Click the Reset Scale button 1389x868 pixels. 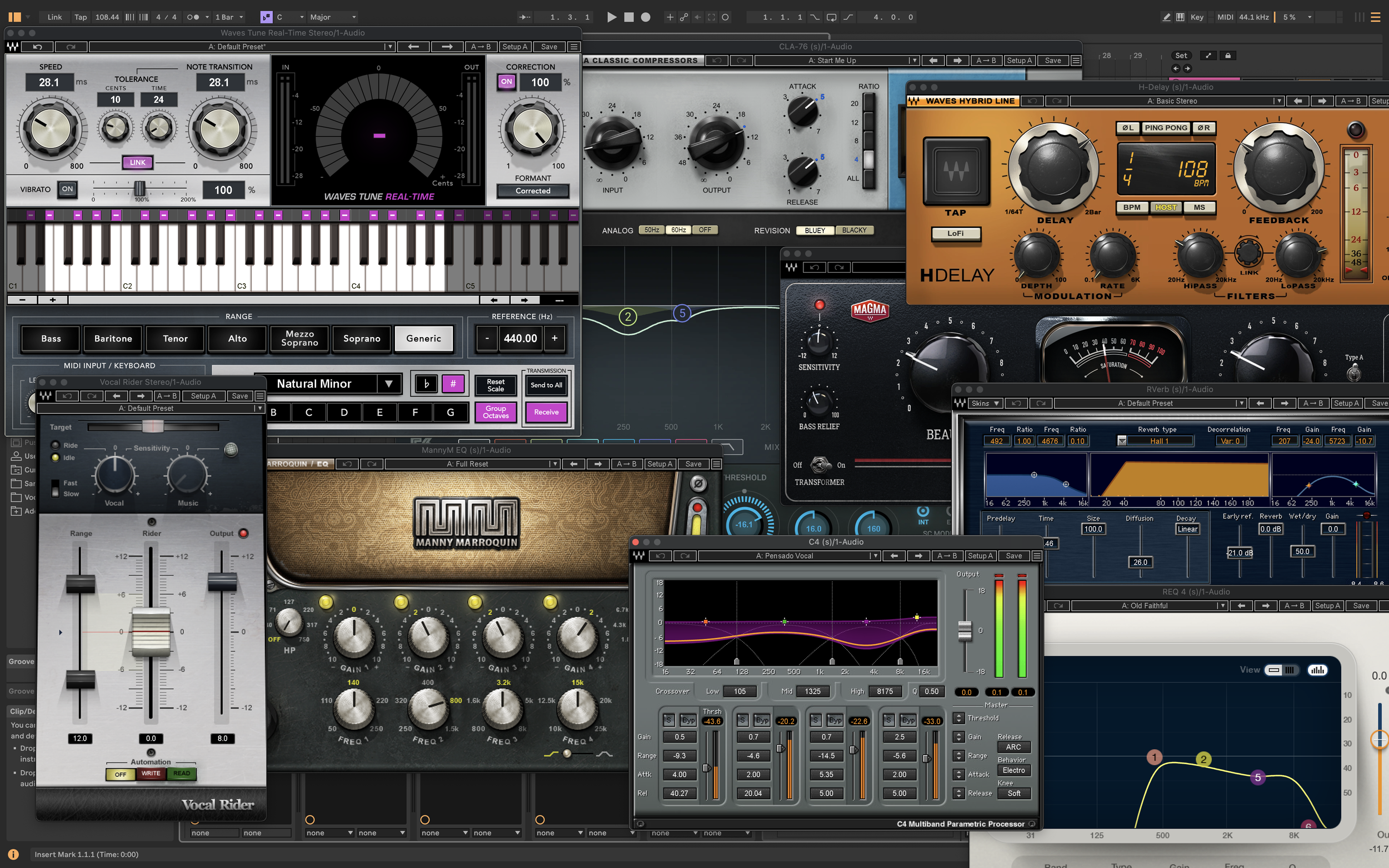(x=496, y=385)
